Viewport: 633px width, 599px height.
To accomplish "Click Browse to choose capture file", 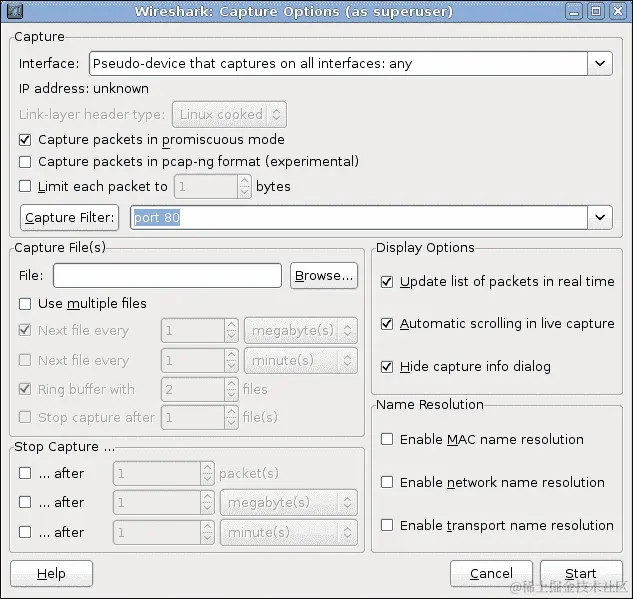I will point(324,276).
